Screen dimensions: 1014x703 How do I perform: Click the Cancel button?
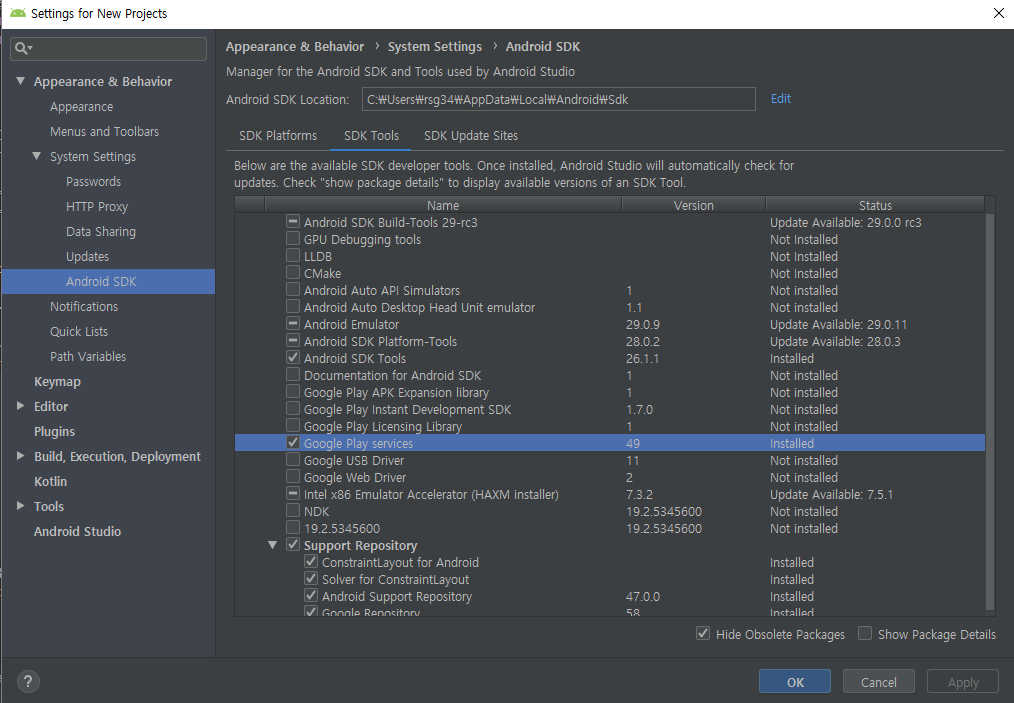[878, 682]
